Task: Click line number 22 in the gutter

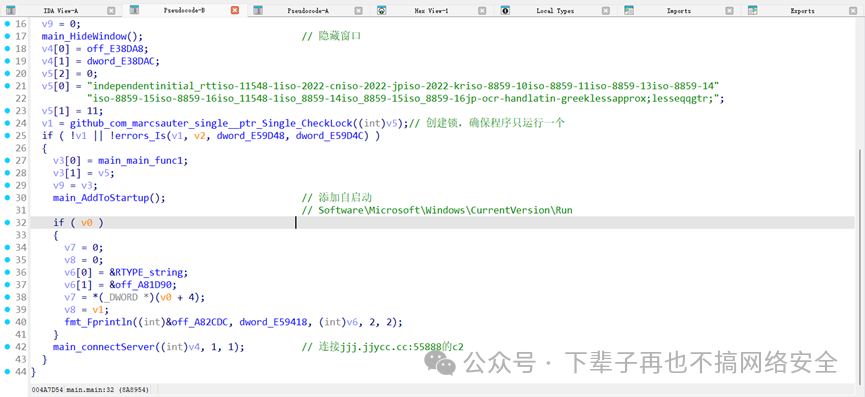Action: pos(20,99)
